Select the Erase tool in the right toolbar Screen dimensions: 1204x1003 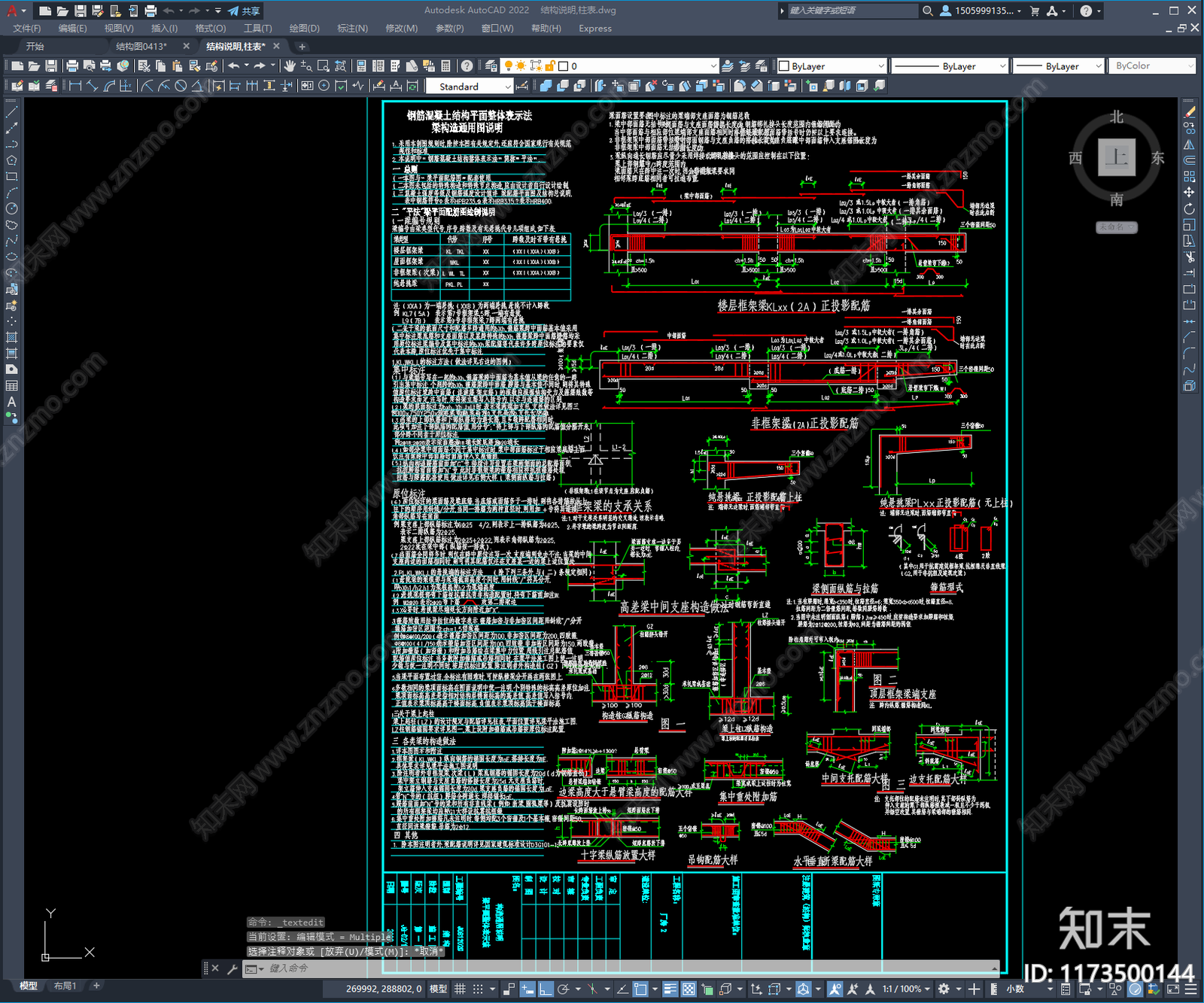(1189, 111)
